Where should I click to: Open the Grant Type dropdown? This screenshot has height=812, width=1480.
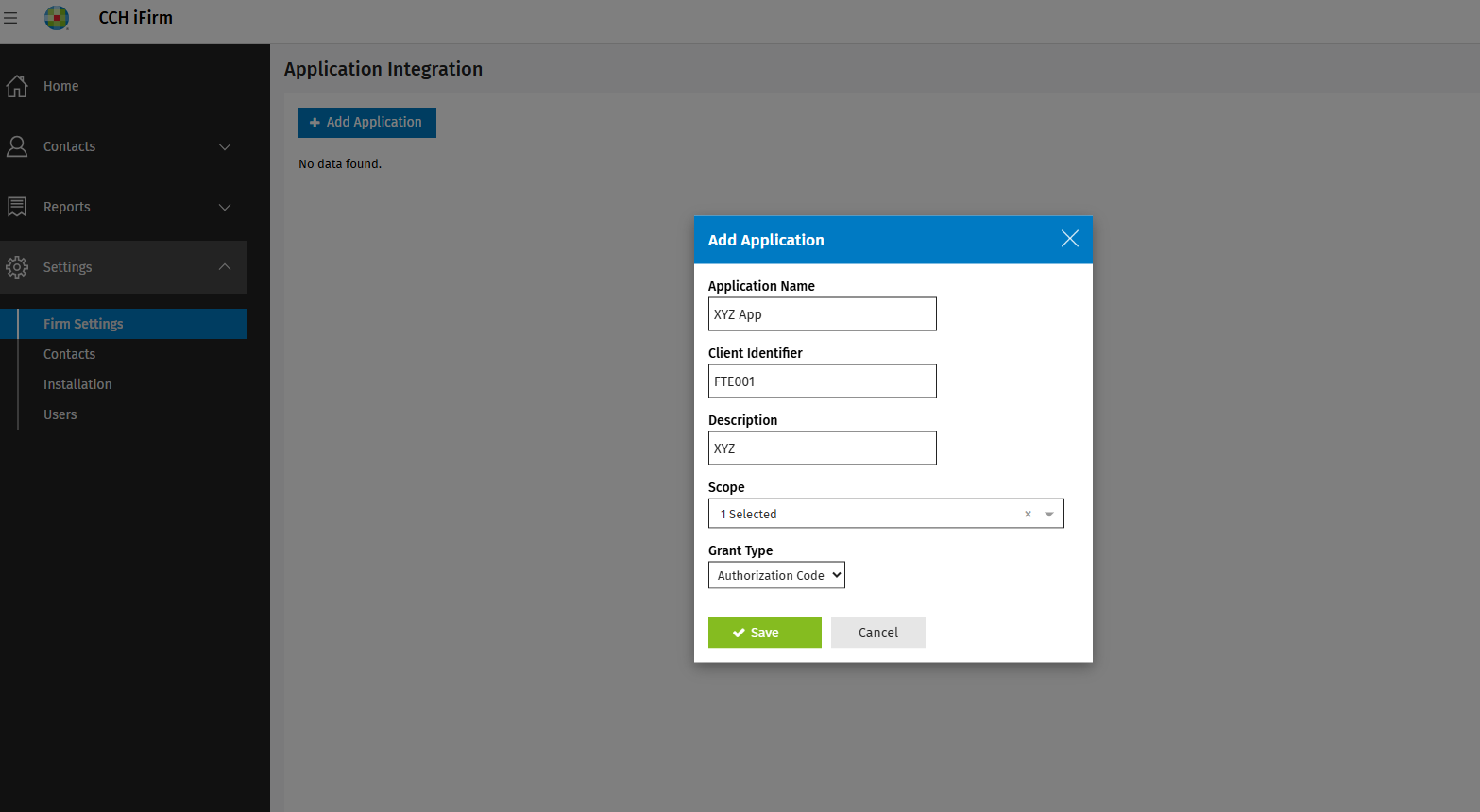point(776,575)
